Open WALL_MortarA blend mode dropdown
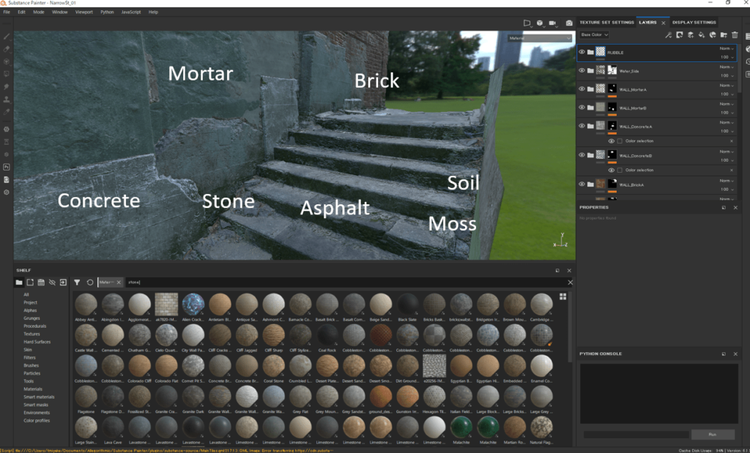This screenshot has height=453, width=750. (x=727, y=86)
